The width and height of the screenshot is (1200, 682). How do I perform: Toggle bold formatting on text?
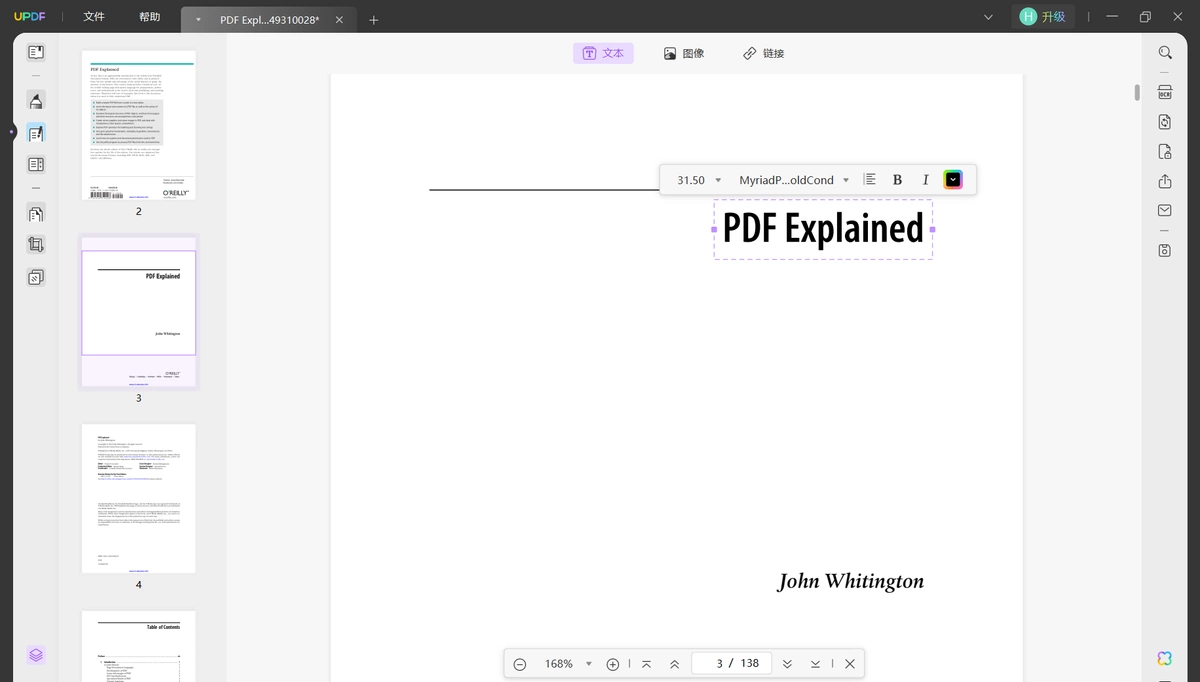click(897, 180)
